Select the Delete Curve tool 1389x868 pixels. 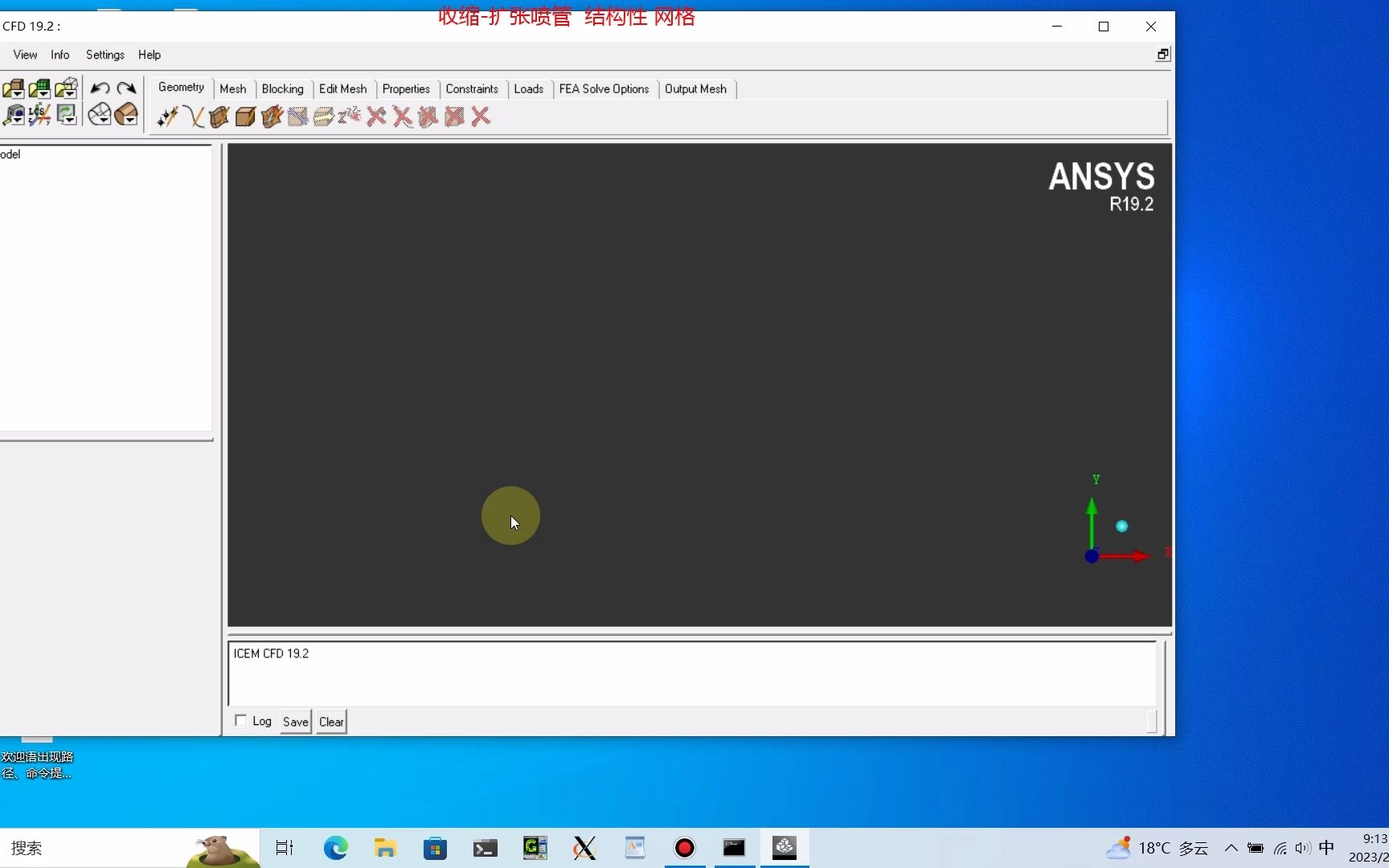tap(402, 117)
